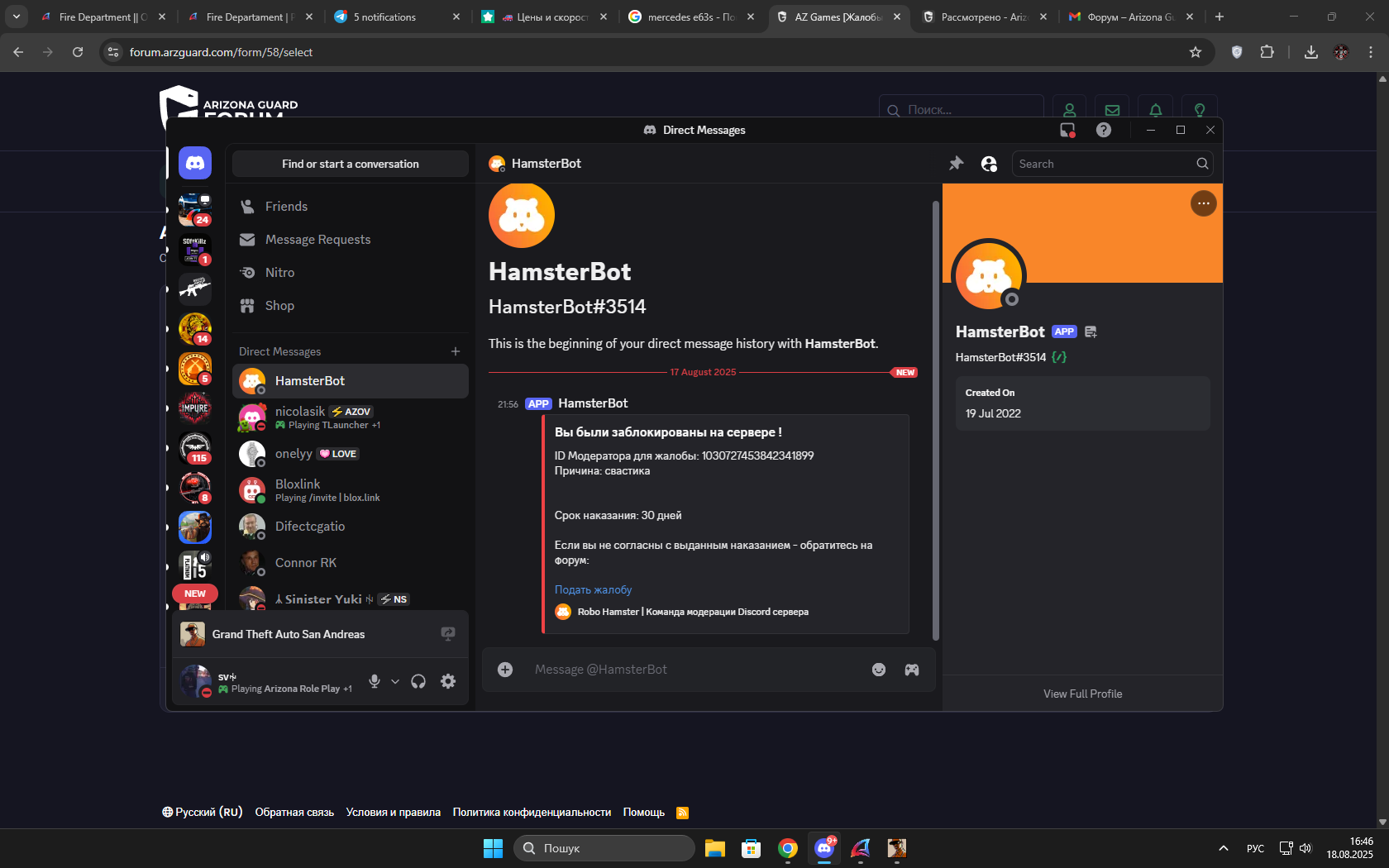The height and width of the screenshot is (868, 1389).
Task: Click the add note icon beside HamsterBot name
Action: (x=1091, y=331)
